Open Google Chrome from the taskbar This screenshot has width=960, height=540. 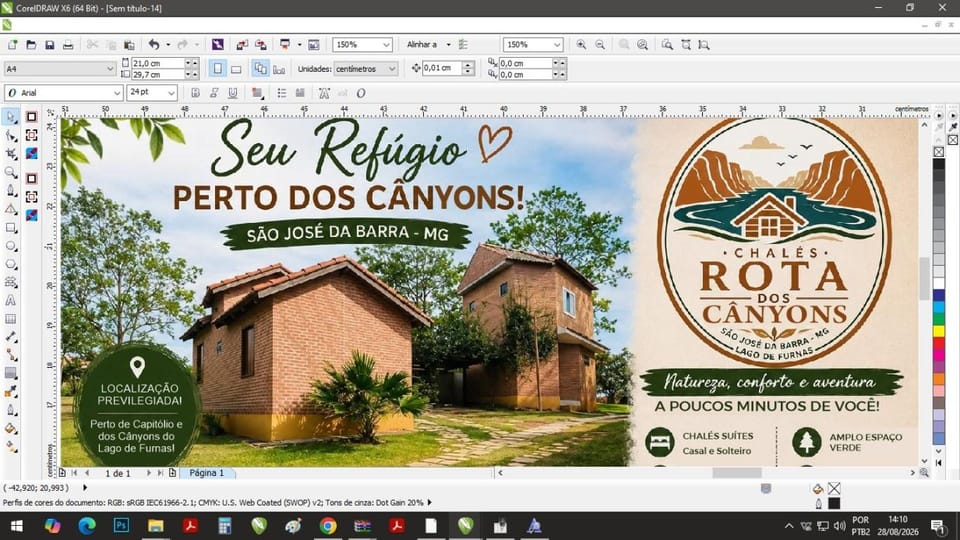(328, 525)
